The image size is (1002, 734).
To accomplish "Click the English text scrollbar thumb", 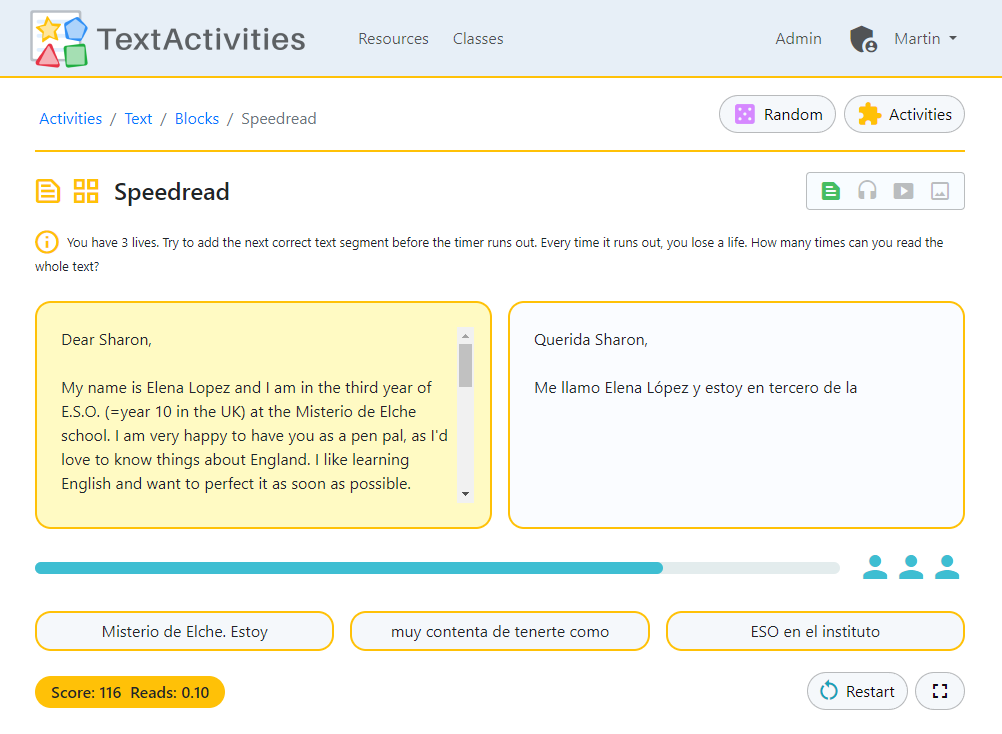I will [x=465, y=365].
